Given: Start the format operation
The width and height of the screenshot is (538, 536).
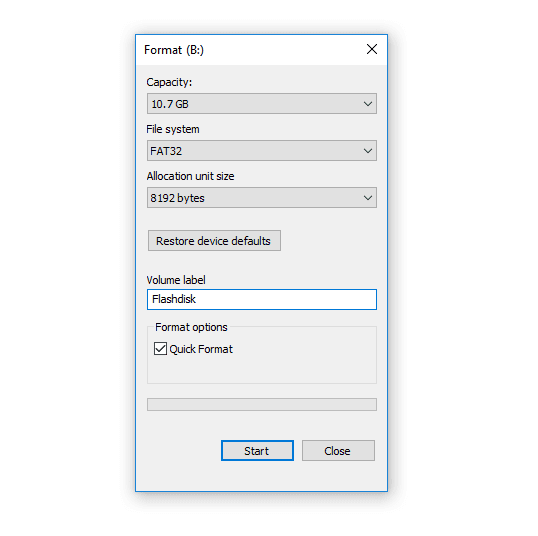Looking at the screenshot, I should [x=257, y=451].
